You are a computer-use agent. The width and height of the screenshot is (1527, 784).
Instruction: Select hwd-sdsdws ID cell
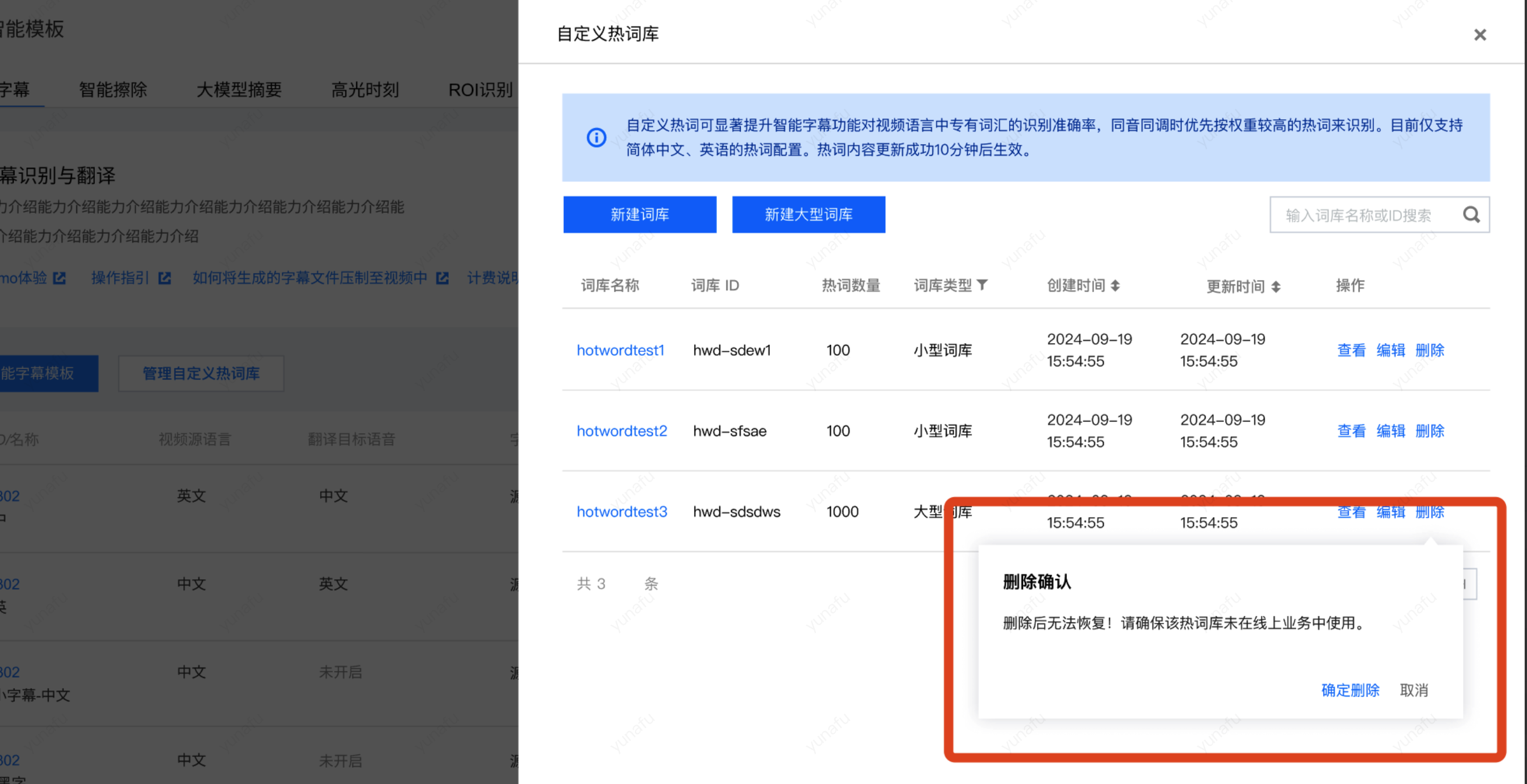(x=737, y=511)
